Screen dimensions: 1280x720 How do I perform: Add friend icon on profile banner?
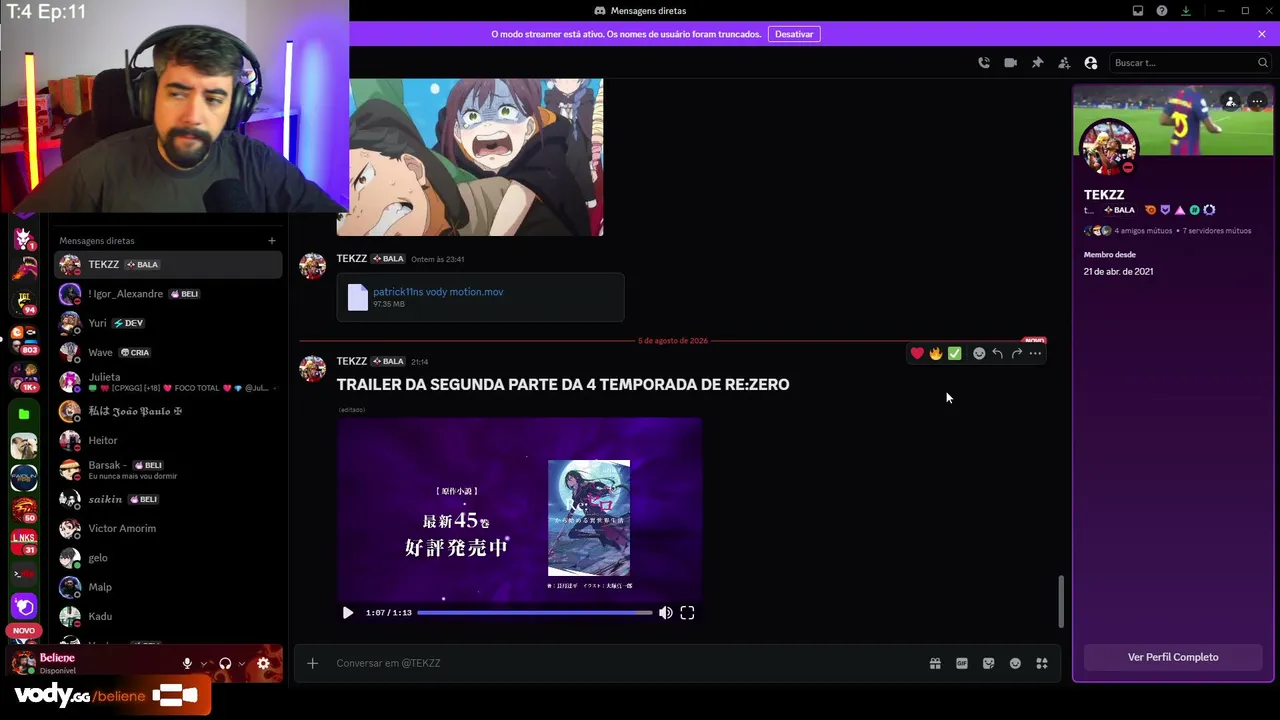[x=1231, y=101]
